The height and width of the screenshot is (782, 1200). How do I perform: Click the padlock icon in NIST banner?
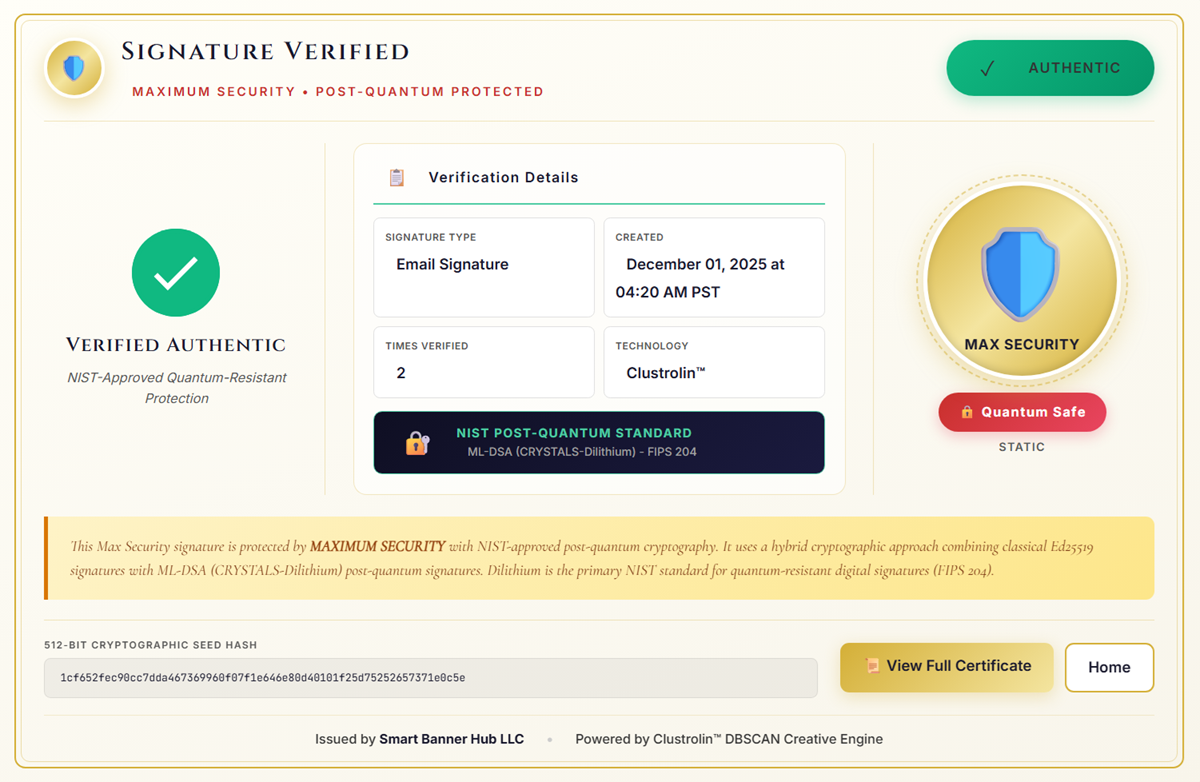417,443
